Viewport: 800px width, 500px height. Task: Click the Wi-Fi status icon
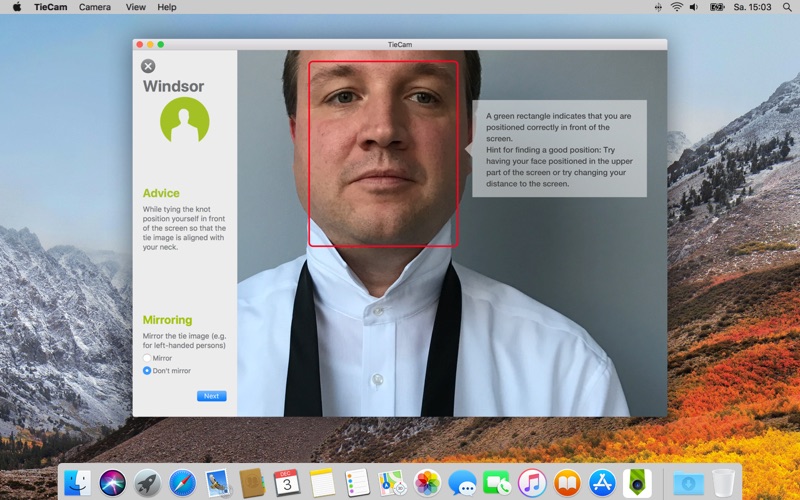[676, 7]
